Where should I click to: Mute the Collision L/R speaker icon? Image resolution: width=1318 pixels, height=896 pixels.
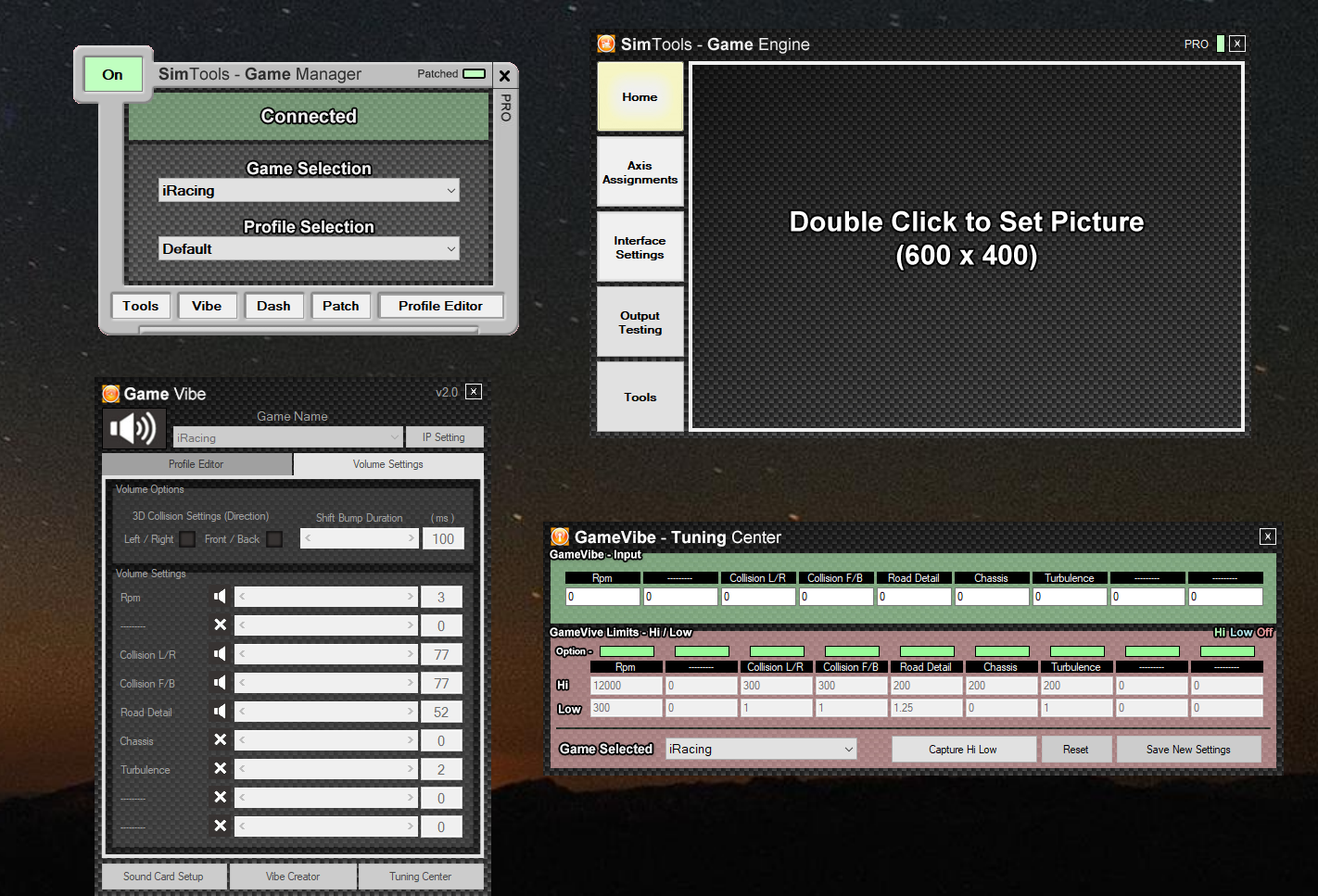pos(220,654)
